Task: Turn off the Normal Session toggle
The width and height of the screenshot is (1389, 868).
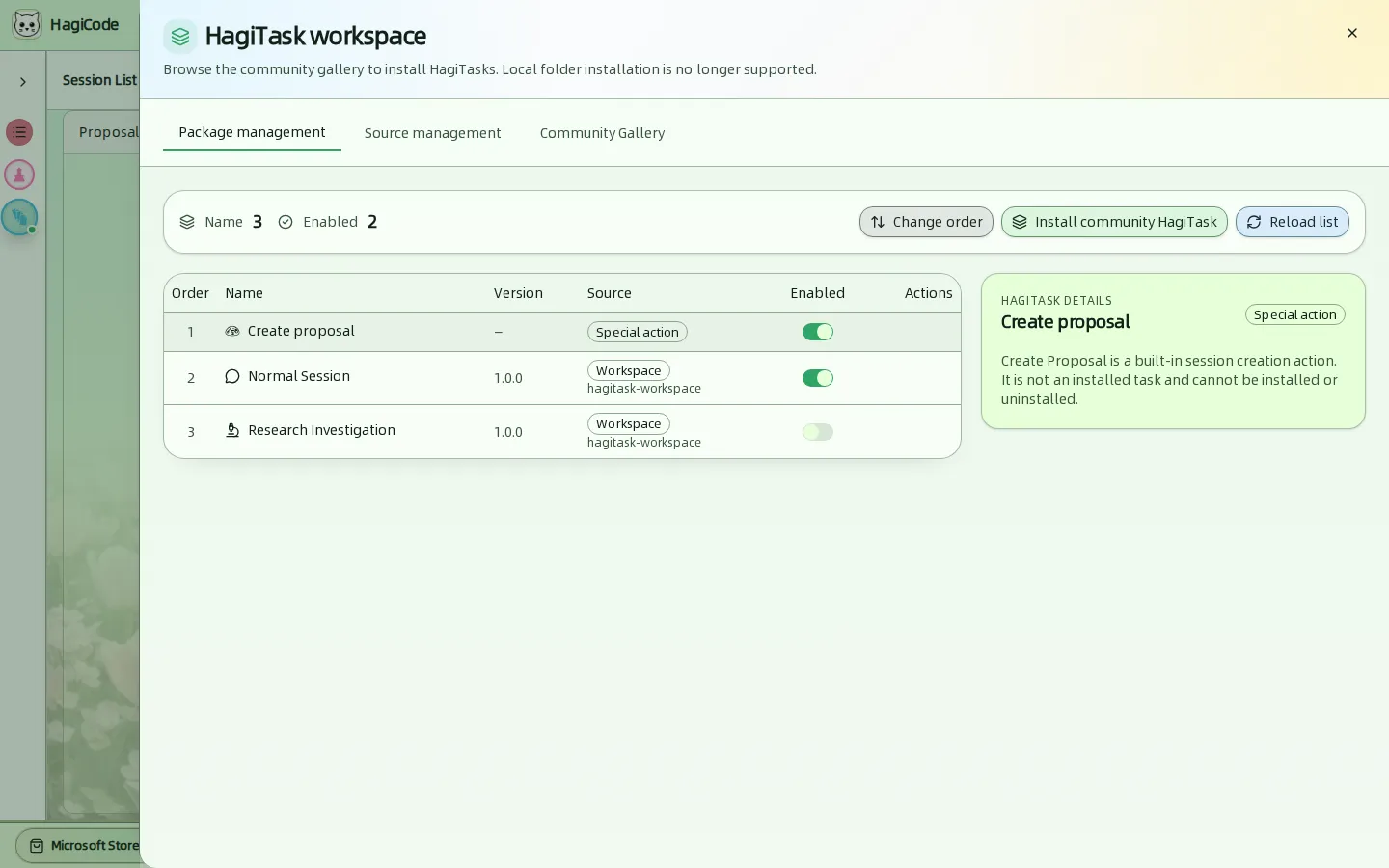Action: pos(818,378)
